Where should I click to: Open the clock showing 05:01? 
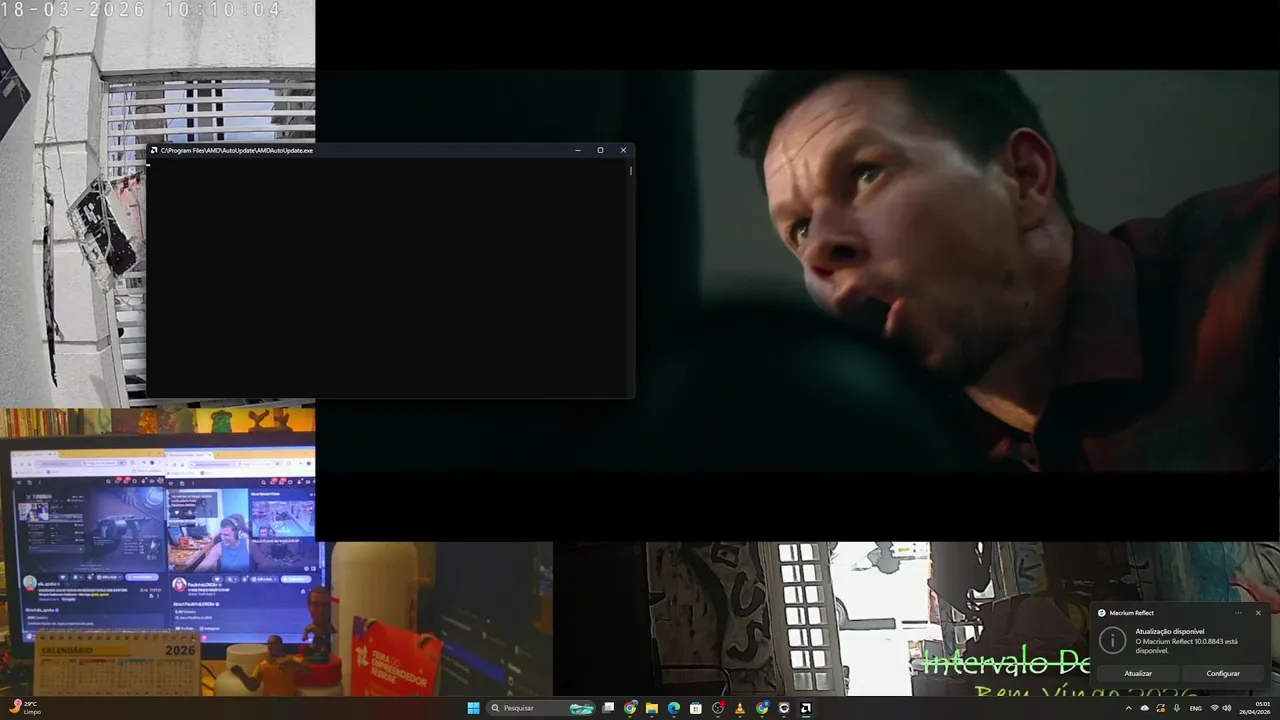point(1255,708)
